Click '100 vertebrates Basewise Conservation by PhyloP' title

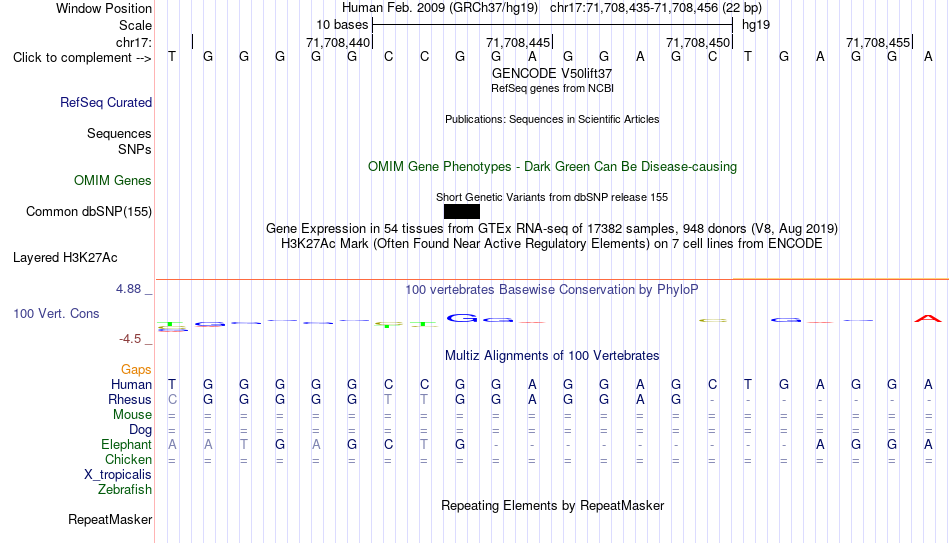[x=552, y=290]
